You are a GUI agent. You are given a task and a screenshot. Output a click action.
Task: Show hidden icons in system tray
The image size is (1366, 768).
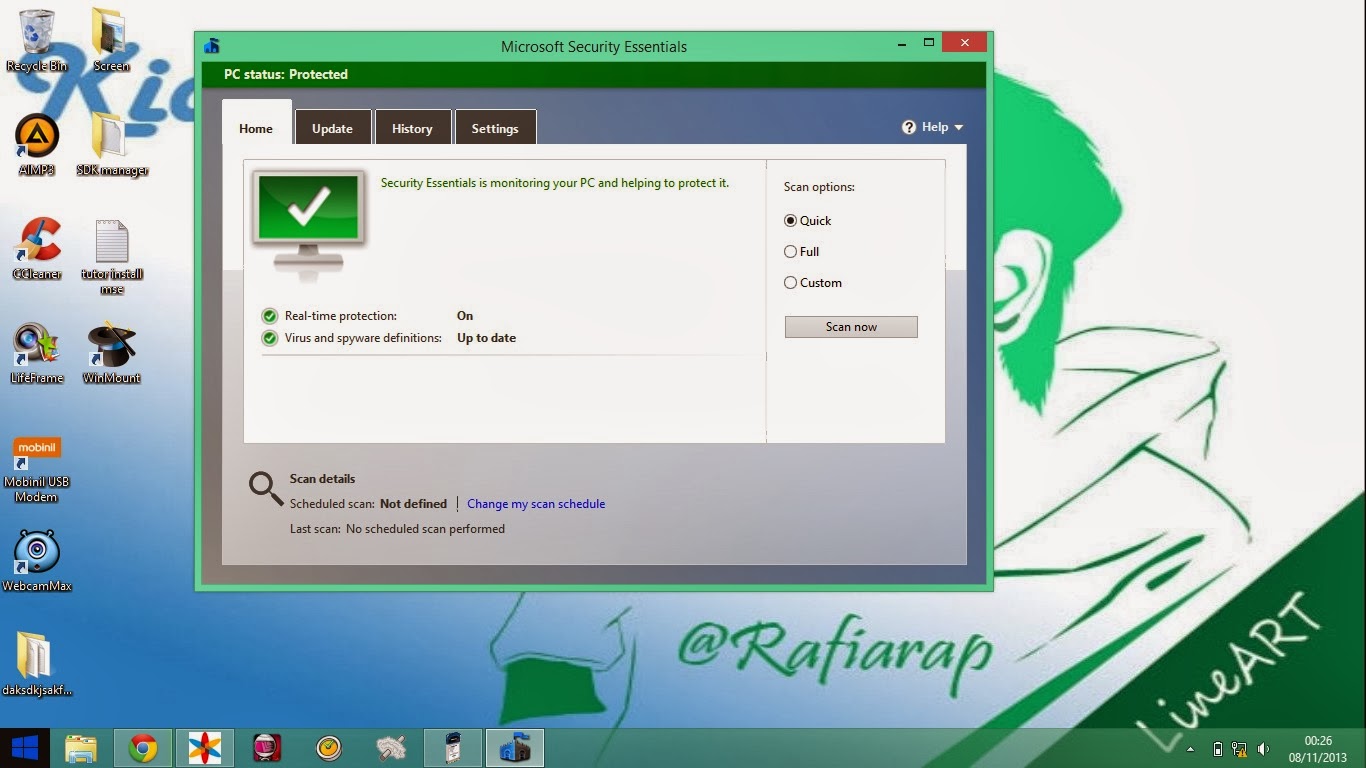(1190, 749)
